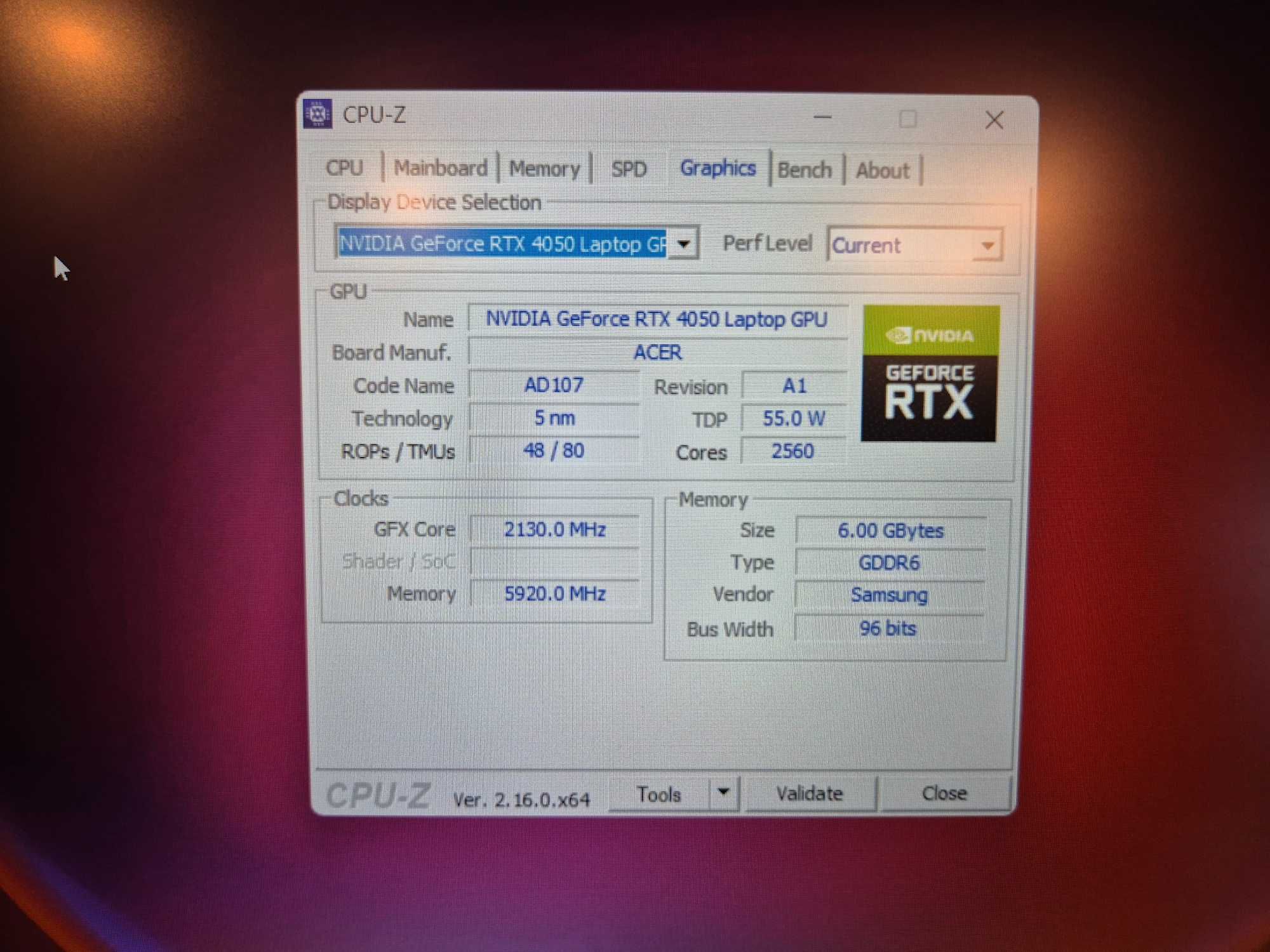This screenshot has width=1270, height=952.
Task: Click the Validate button
Action: tap(810, 793)
